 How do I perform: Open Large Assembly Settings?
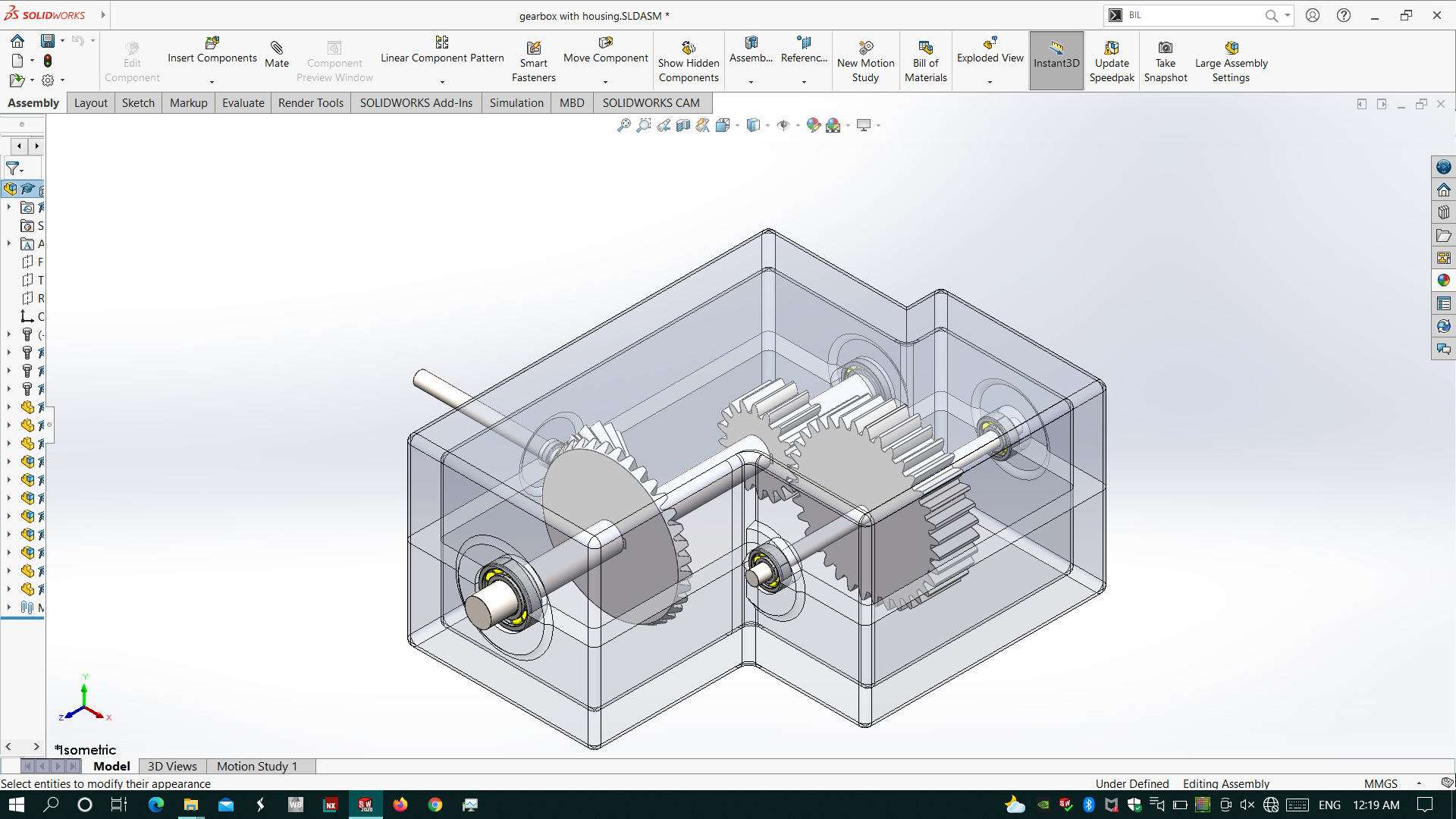coord(1231,61)
